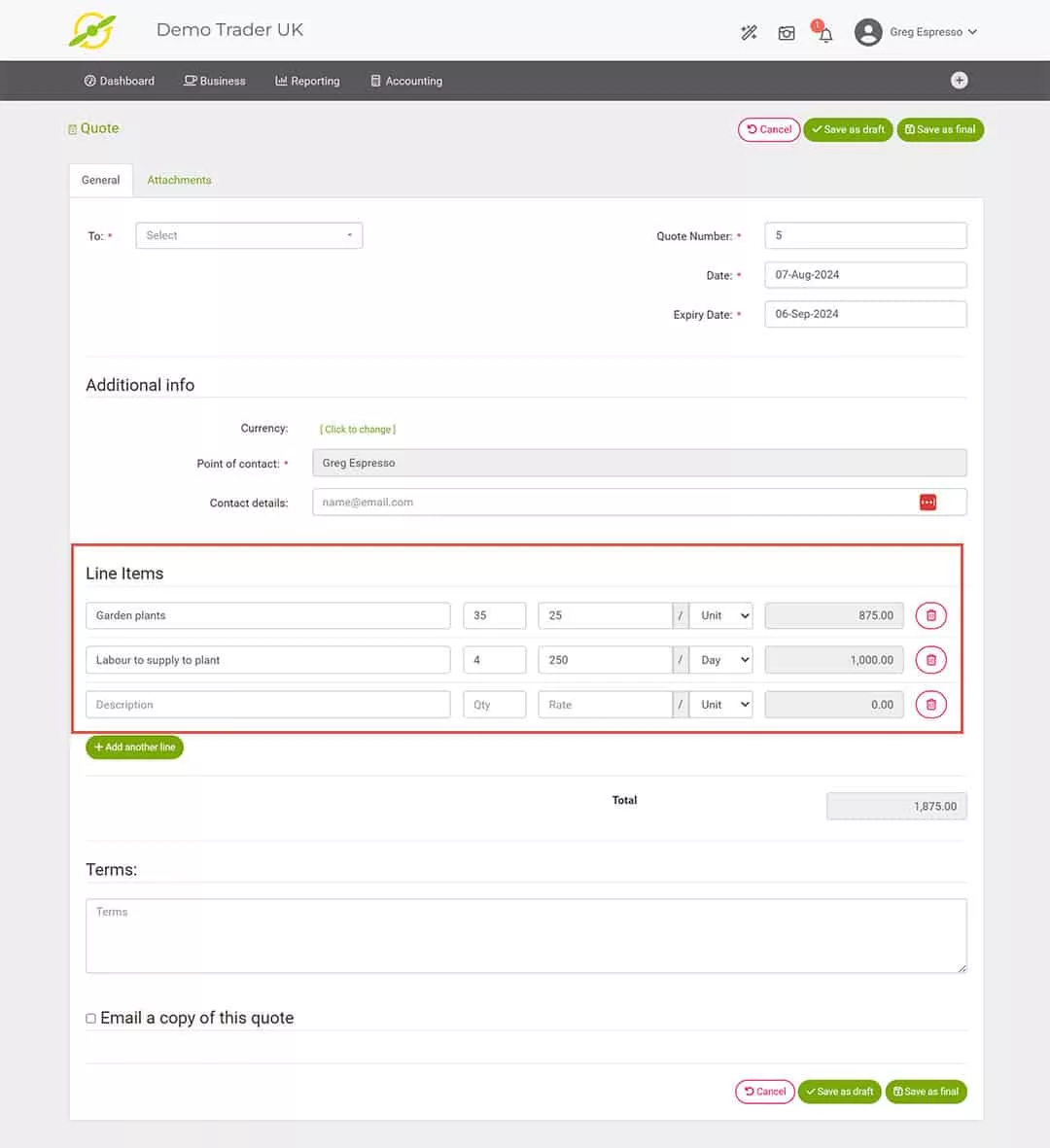Open the Accounting menu
This screenshot has width=1050, height=1148.
(406, 82)
